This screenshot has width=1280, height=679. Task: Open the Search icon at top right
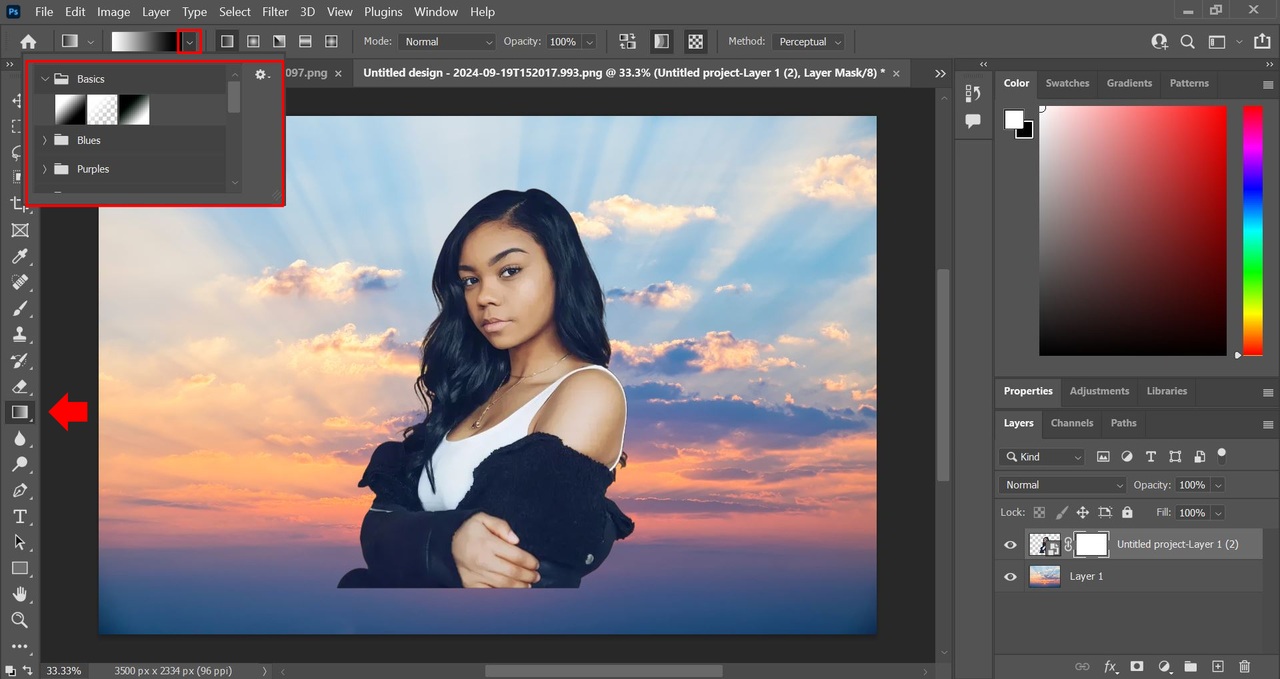pos(1188,42)
